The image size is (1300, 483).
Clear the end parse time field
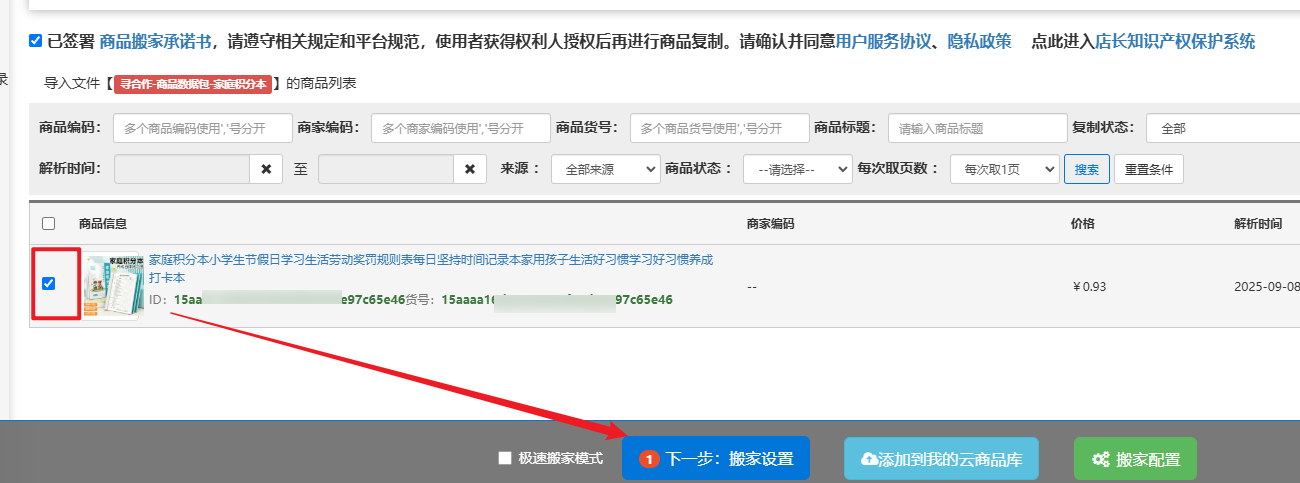(469, 169)
